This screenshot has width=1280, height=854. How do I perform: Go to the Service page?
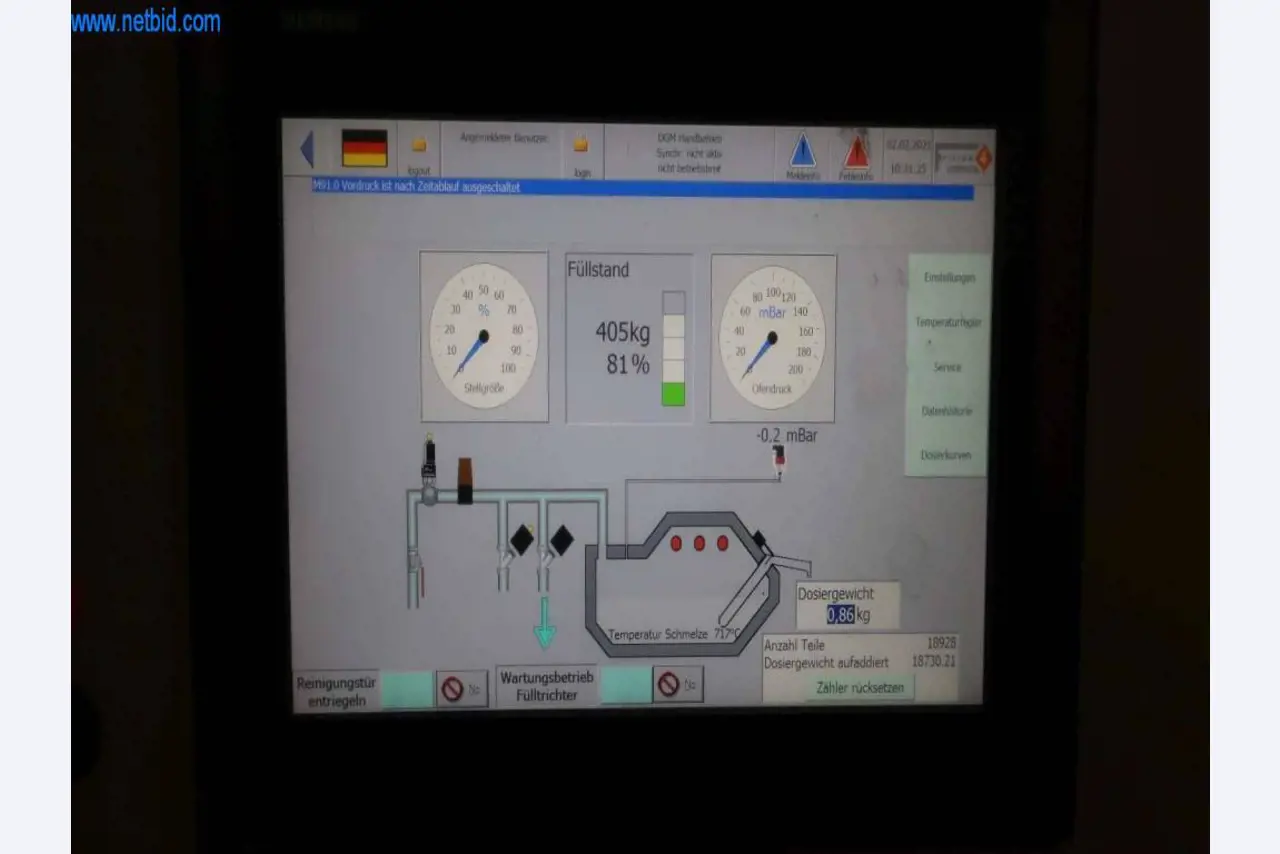tap(948, 367)
